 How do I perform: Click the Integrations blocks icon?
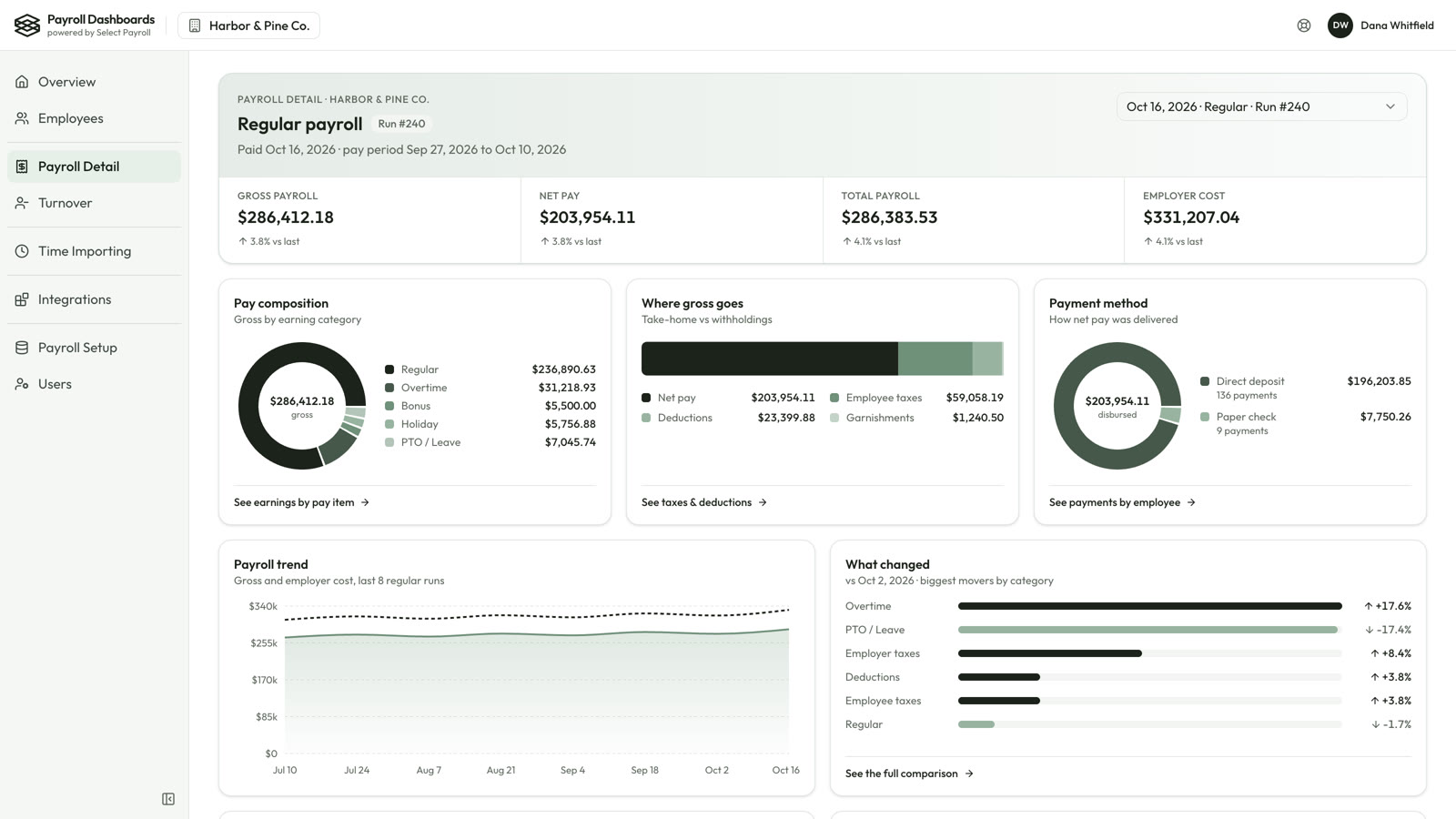click(22, 299)
